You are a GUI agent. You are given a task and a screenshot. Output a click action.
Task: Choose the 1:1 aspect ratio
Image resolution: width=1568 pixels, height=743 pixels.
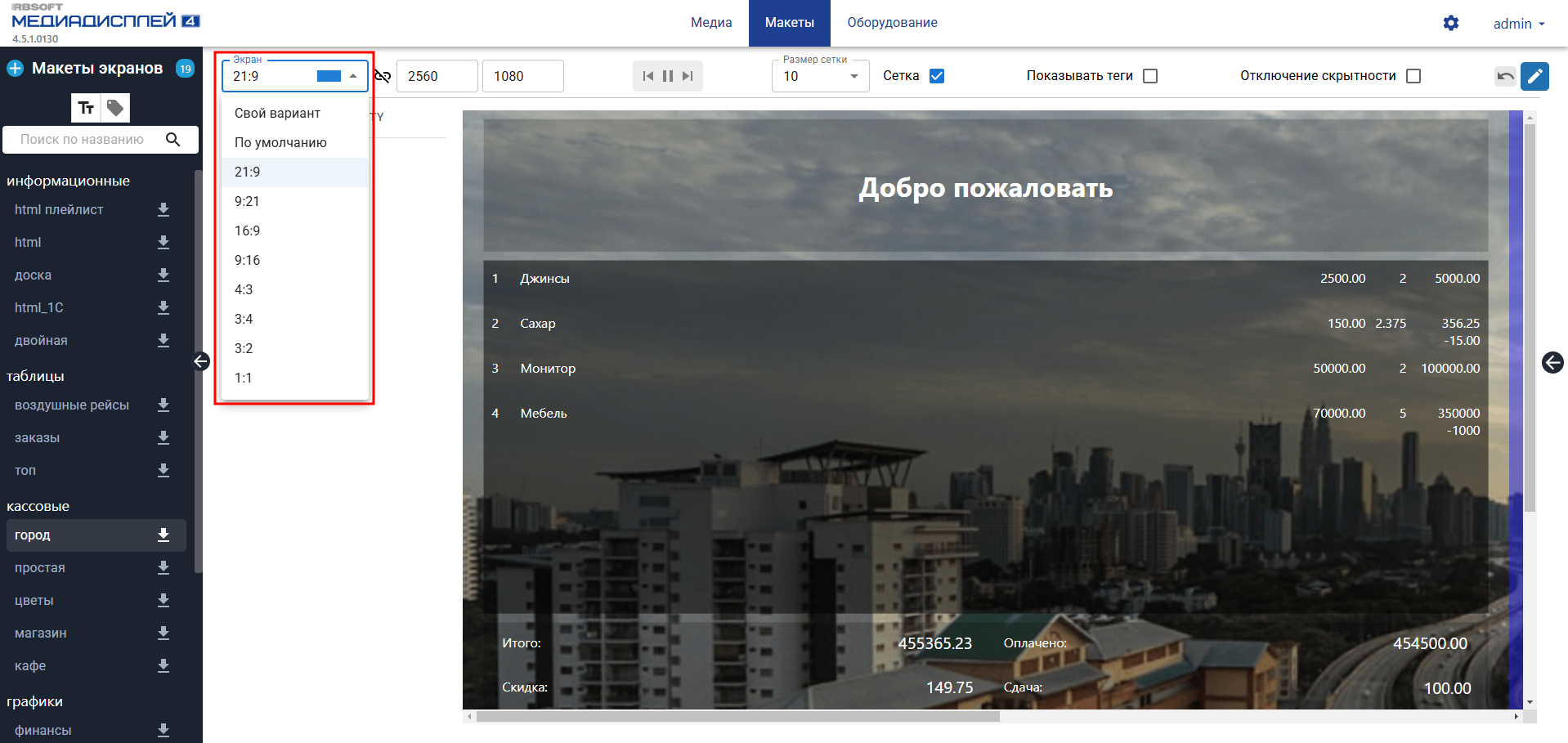[x=295, y=378]
